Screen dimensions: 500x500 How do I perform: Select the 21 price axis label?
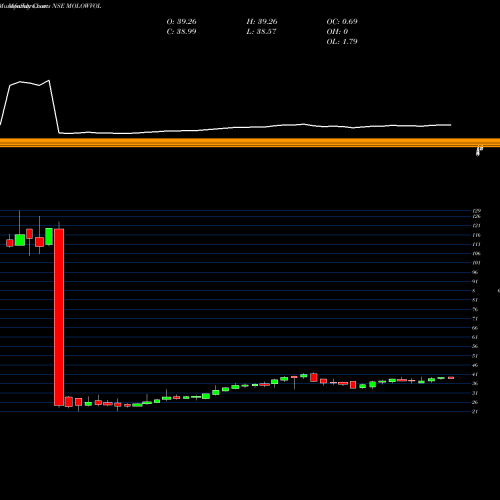[475, 411]
